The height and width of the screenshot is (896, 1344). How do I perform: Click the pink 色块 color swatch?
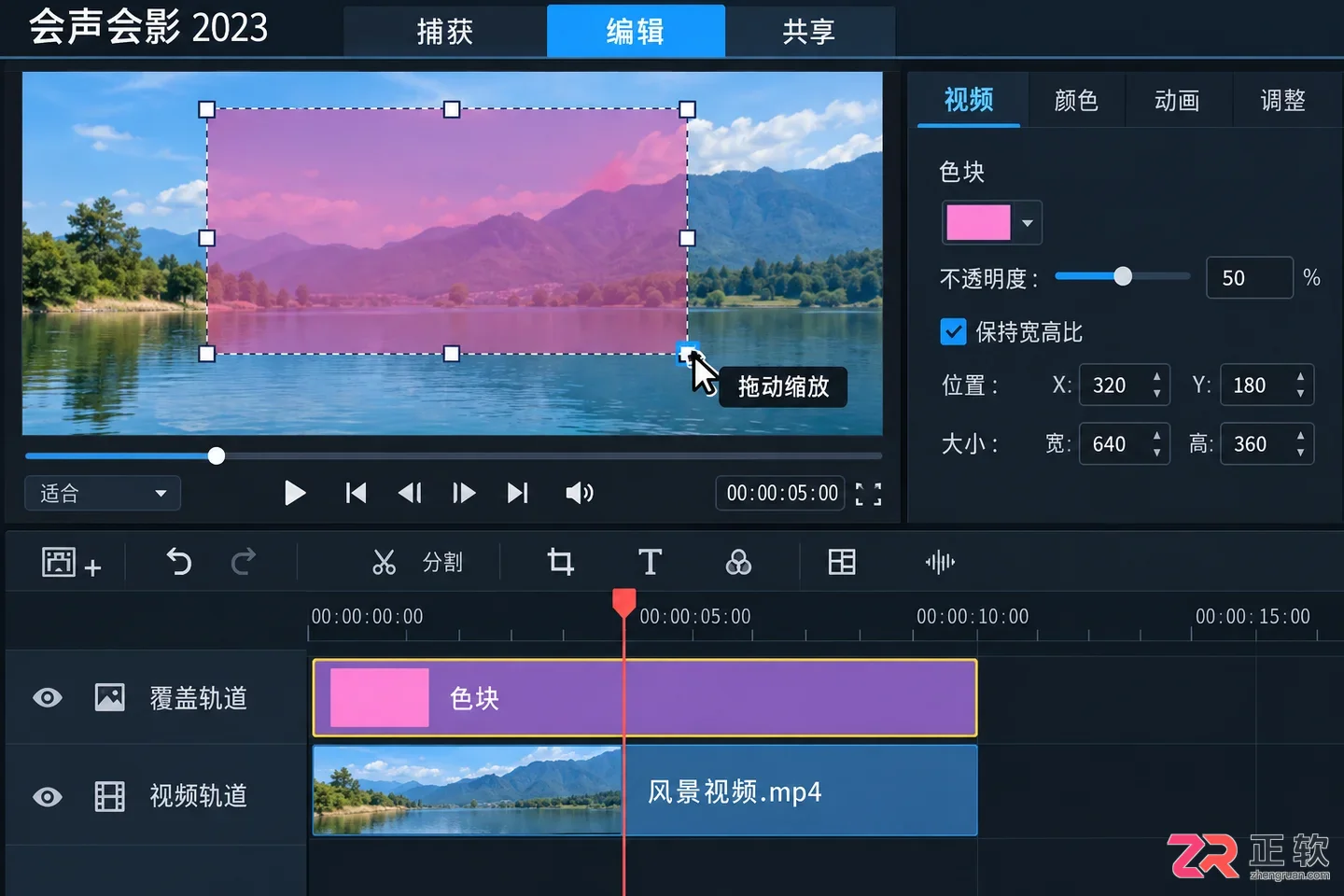pyautogui.click(x=978, y=223)
